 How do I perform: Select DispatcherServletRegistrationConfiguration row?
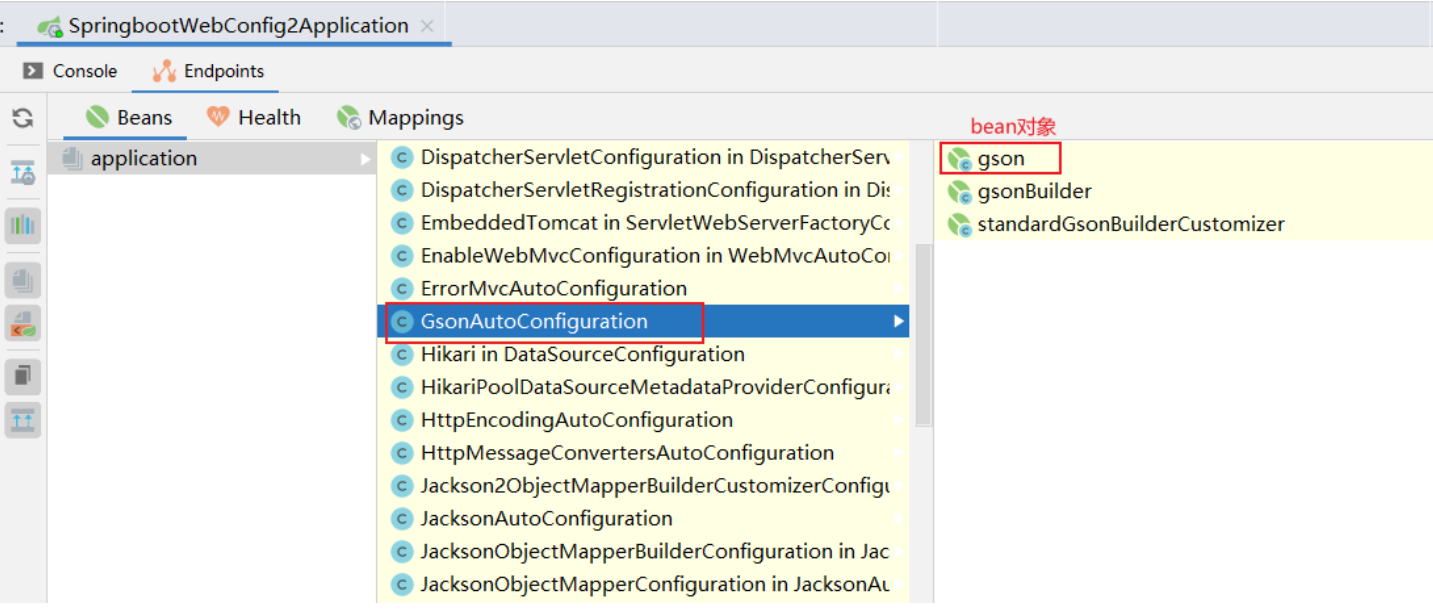(x=642, y=190)
